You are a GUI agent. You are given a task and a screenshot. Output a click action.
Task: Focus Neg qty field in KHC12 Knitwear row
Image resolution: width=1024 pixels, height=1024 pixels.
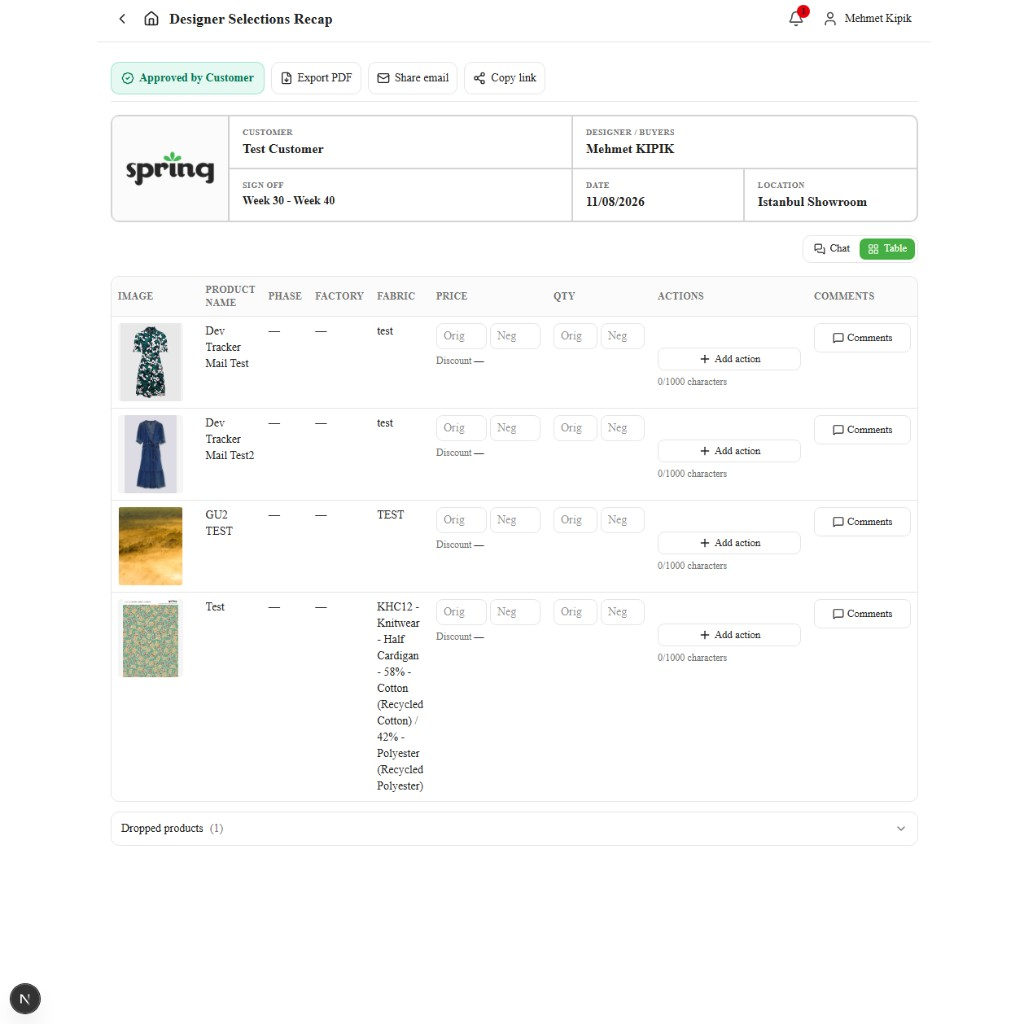[622, 612]
